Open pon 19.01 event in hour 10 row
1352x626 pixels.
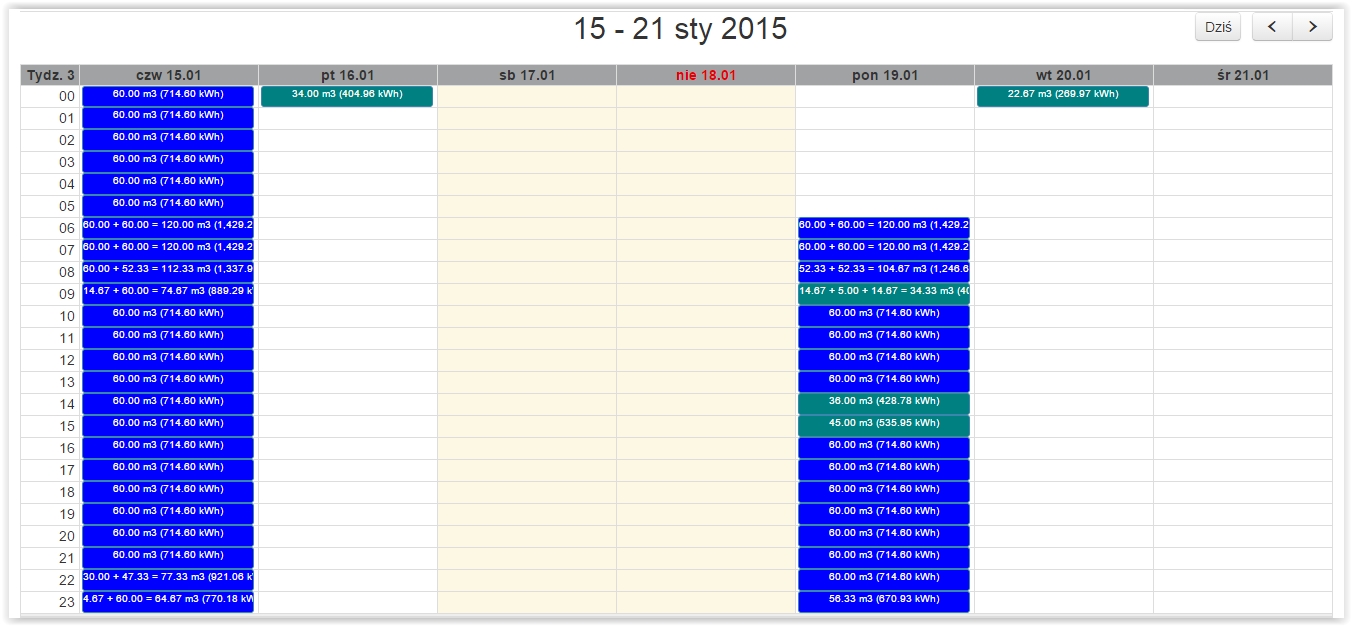coord(884,316)
